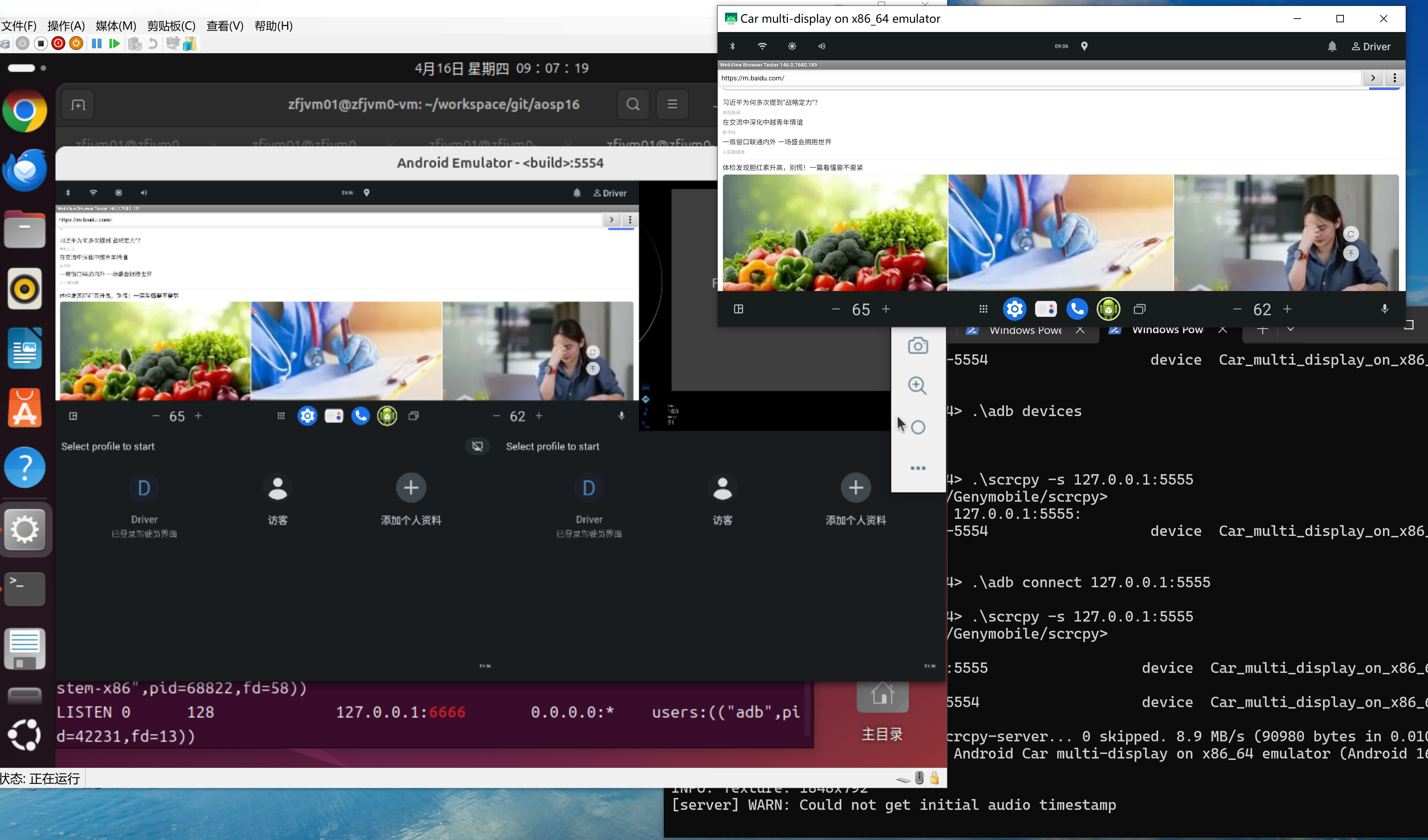Launch the Phone app in scrcpy window
Viewport: 1428px width, 840px height.
1077,309
